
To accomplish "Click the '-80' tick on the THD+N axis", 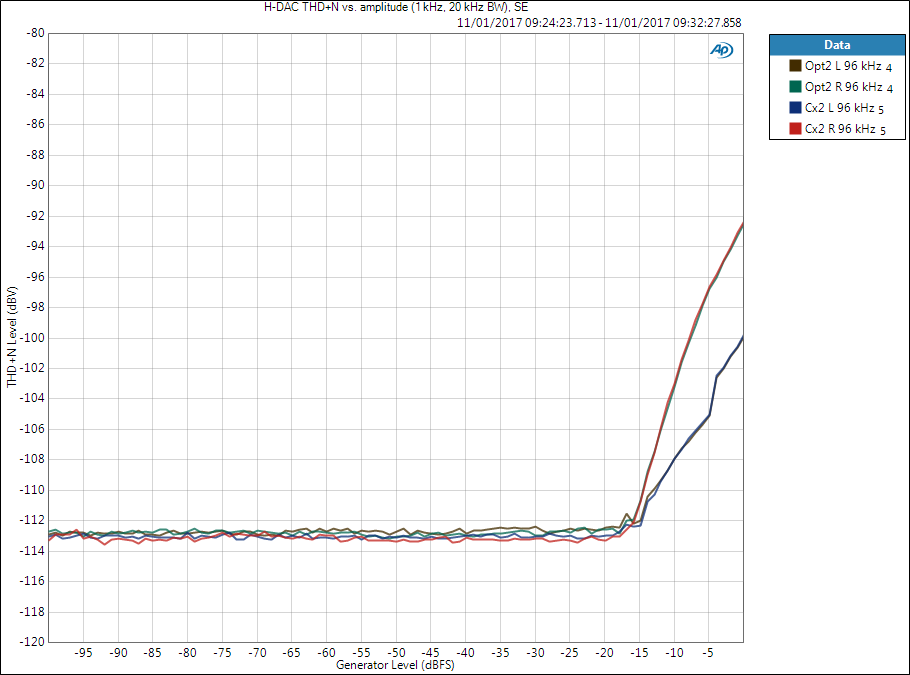I will 35,33.
